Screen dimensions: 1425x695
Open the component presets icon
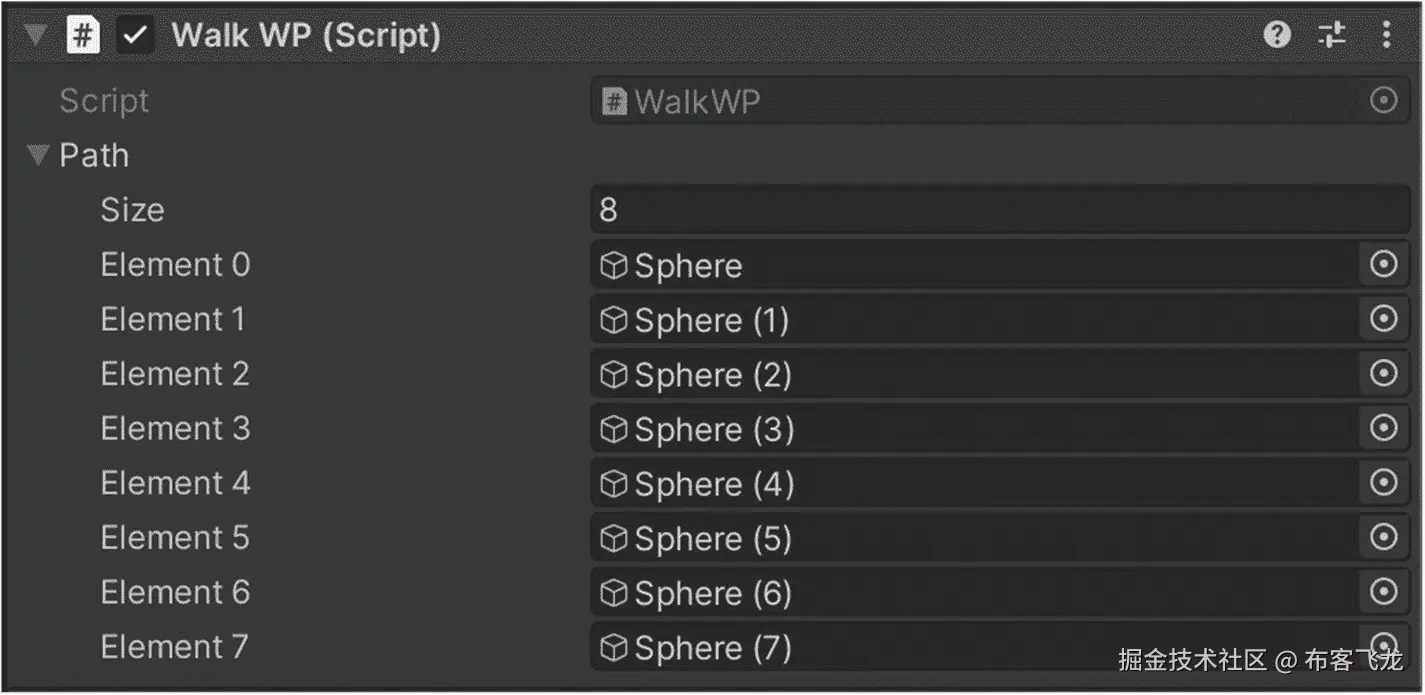pos(1332,36)
